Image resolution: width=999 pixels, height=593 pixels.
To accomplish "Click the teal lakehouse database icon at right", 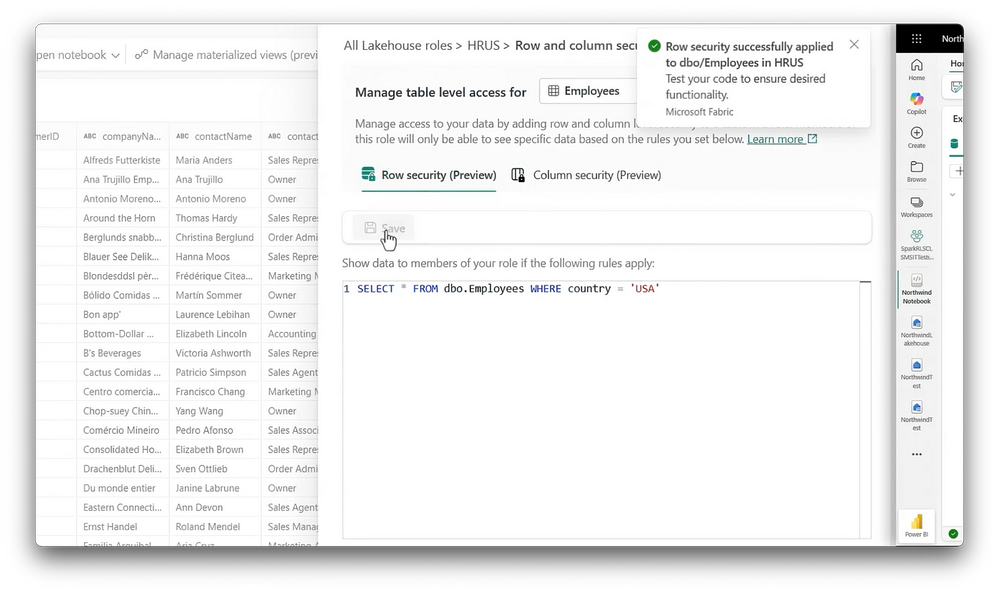I will tap(954, 143).
